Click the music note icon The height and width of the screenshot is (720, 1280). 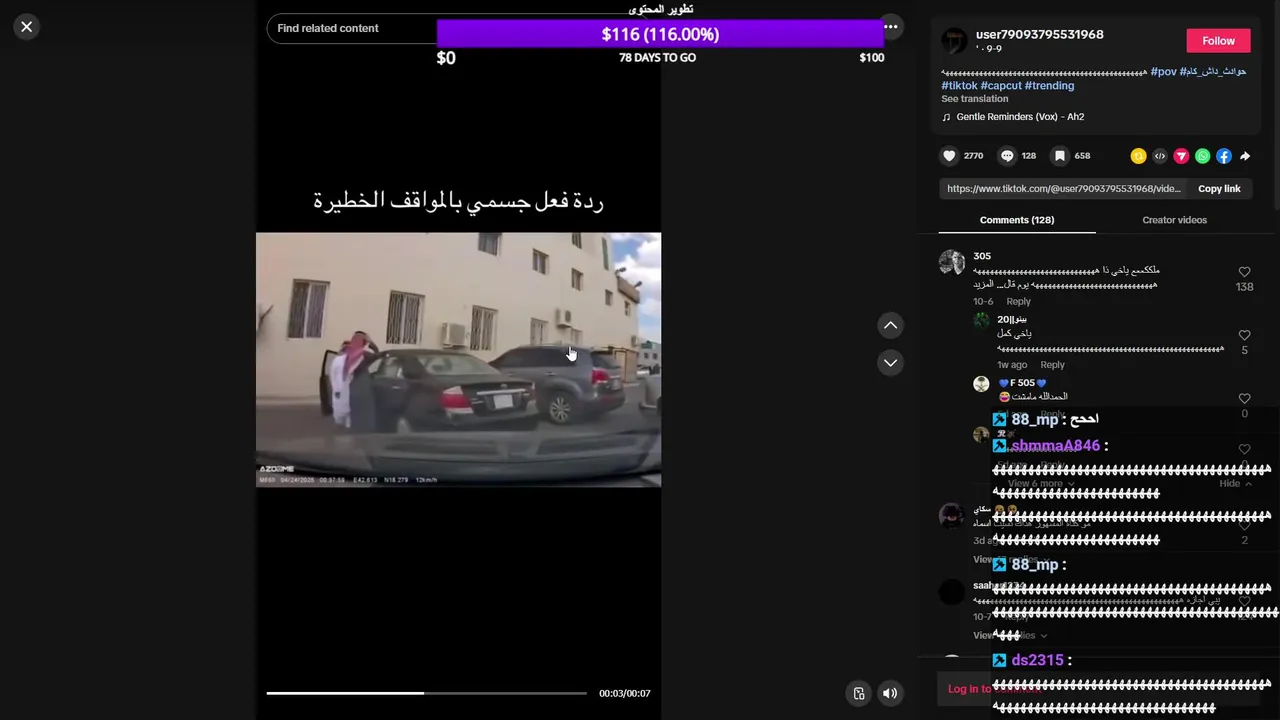pos(946,117)
